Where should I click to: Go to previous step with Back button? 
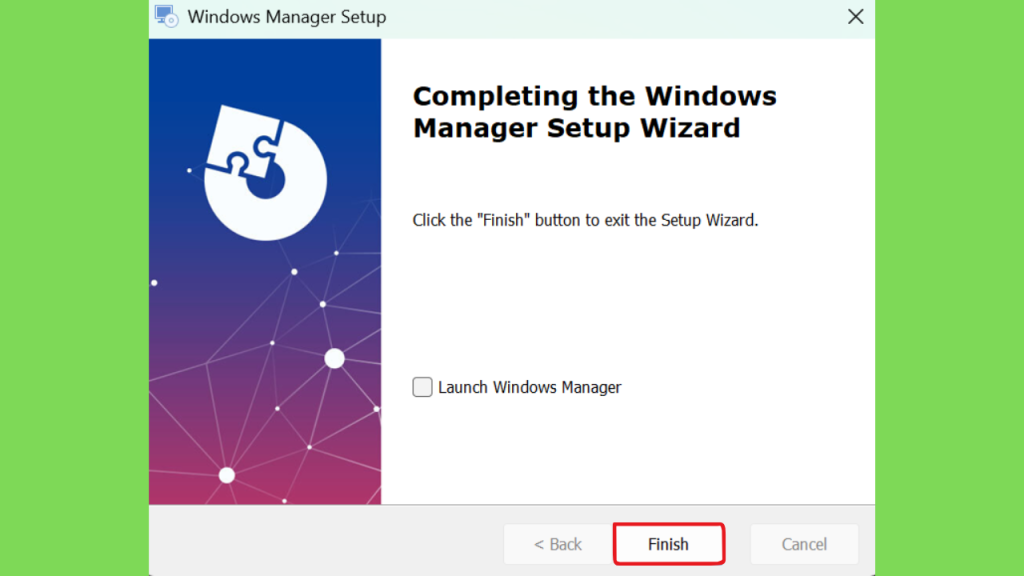557,544
